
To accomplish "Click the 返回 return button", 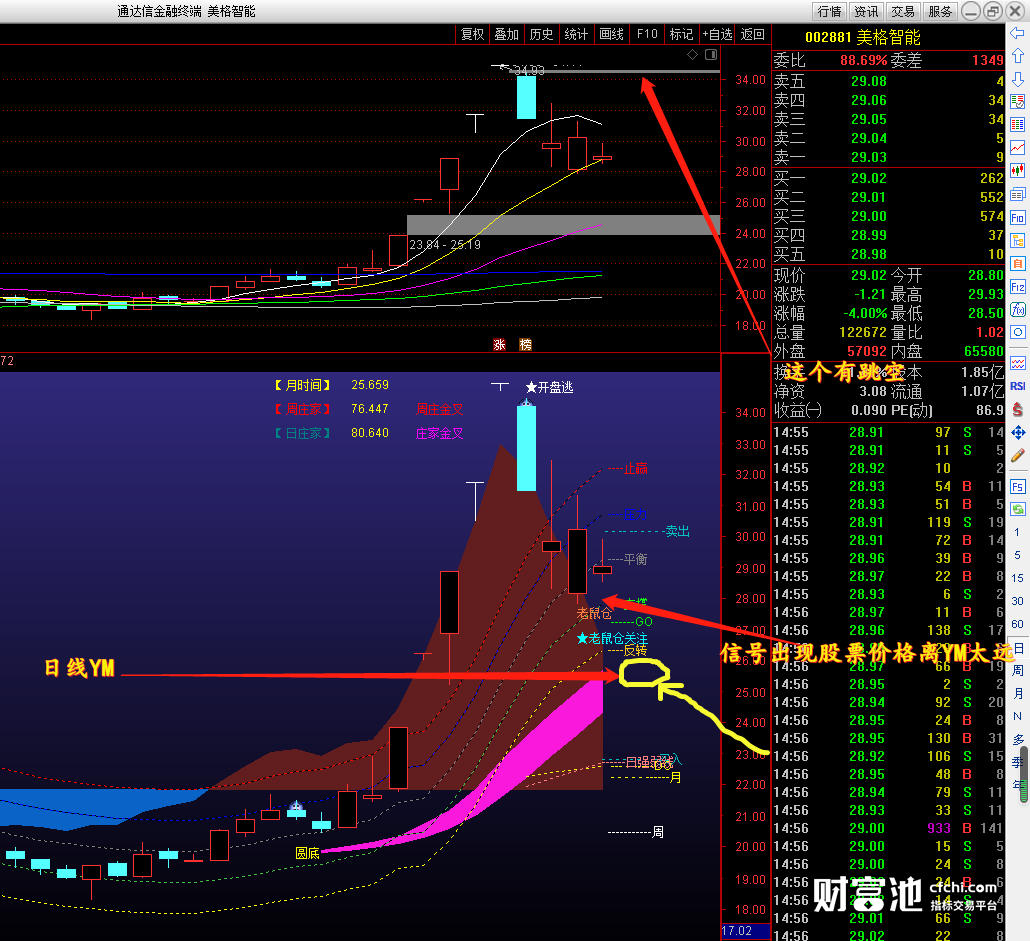I will pos(753,34).
